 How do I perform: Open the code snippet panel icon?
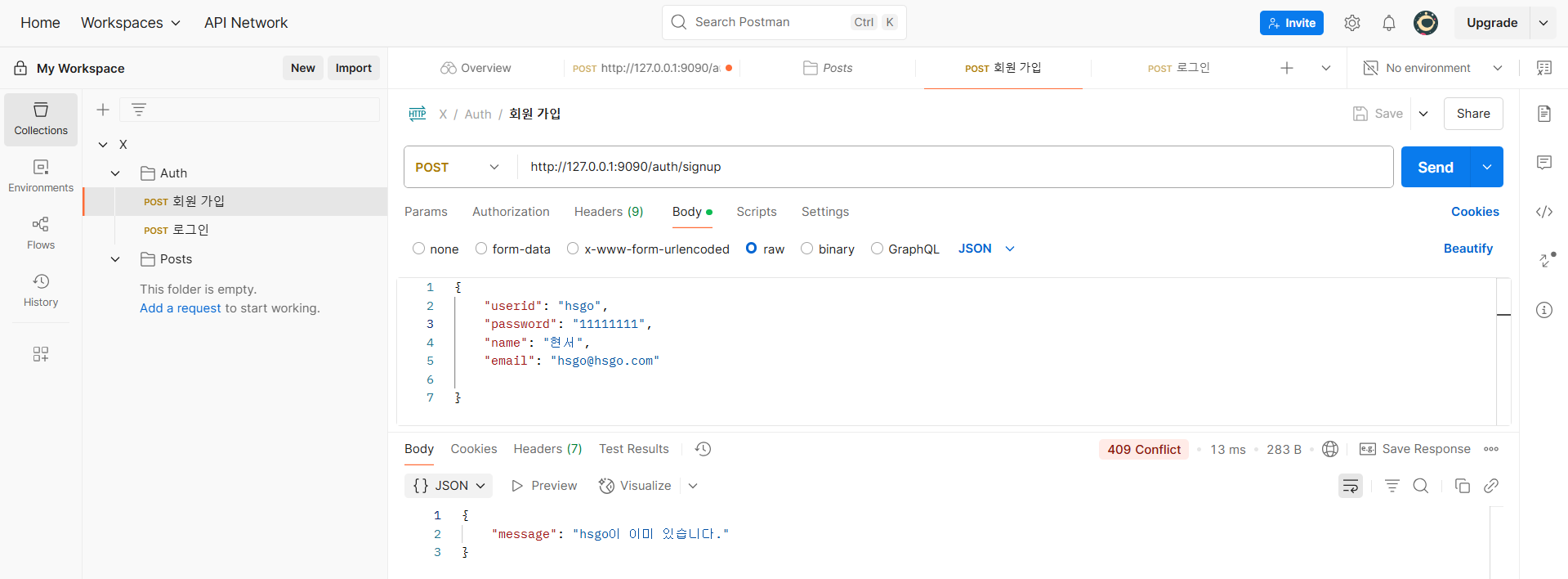[1543, 212]
